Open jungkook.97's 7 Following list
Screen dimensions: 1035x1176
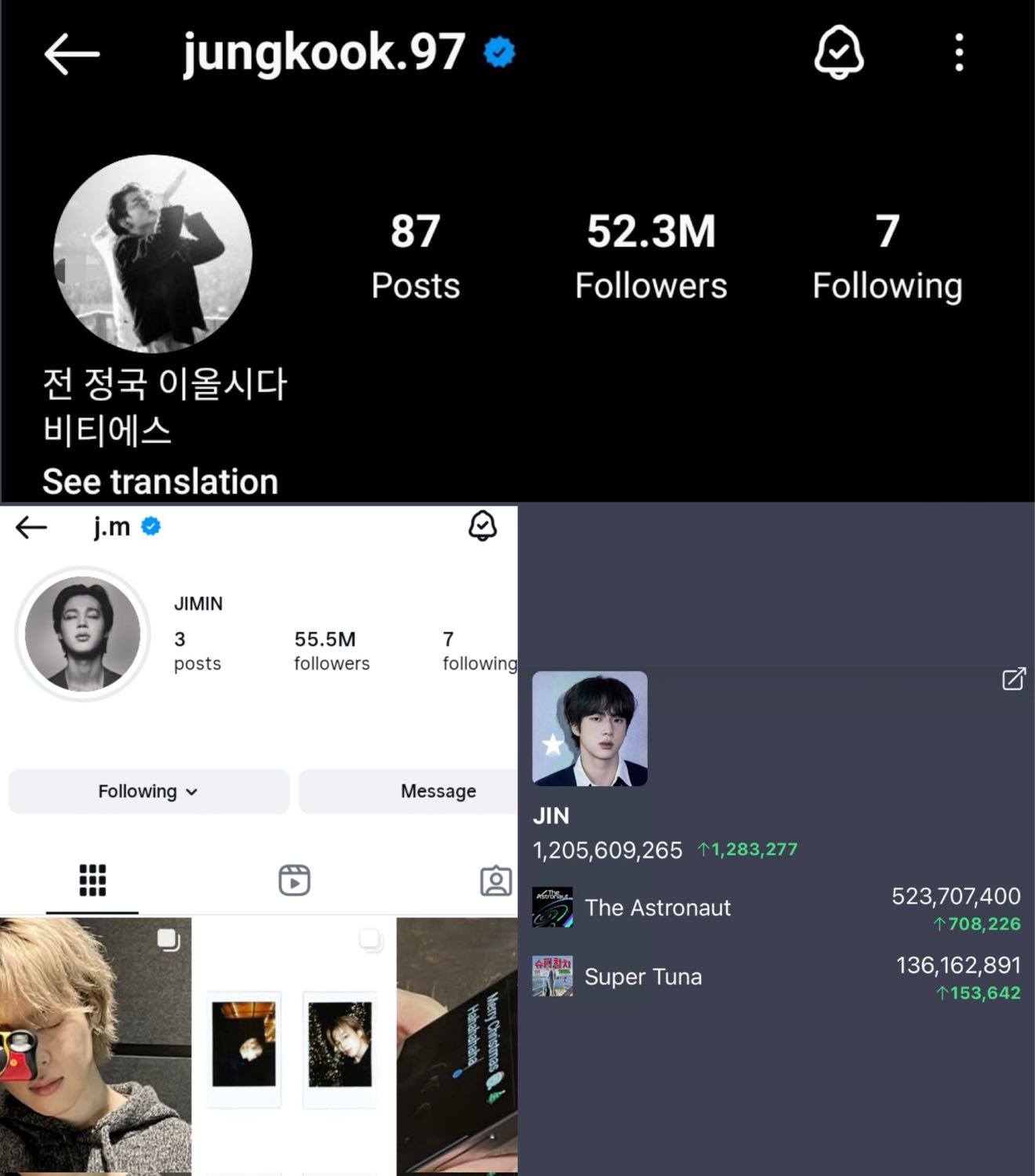tap(887, 256)
